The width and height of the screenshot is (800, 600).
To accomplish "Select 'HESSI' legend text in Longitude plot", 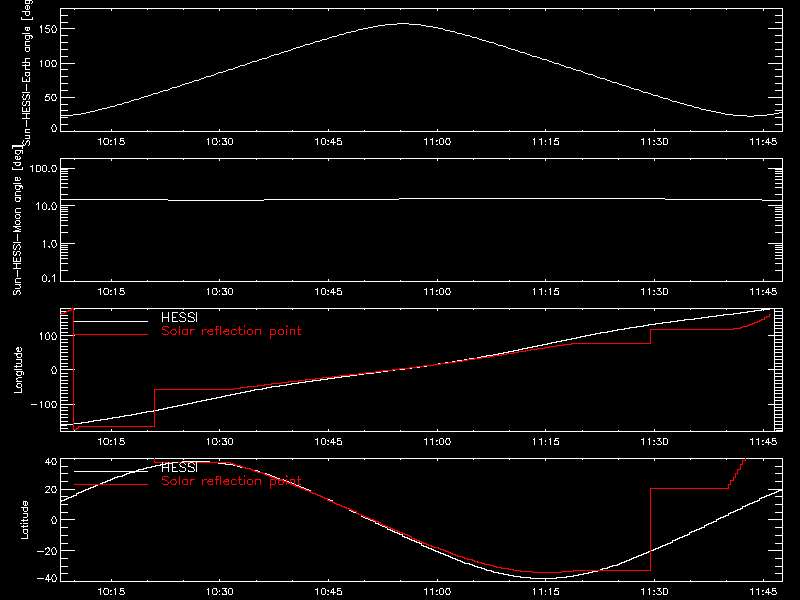I will (x=179, y=318).
